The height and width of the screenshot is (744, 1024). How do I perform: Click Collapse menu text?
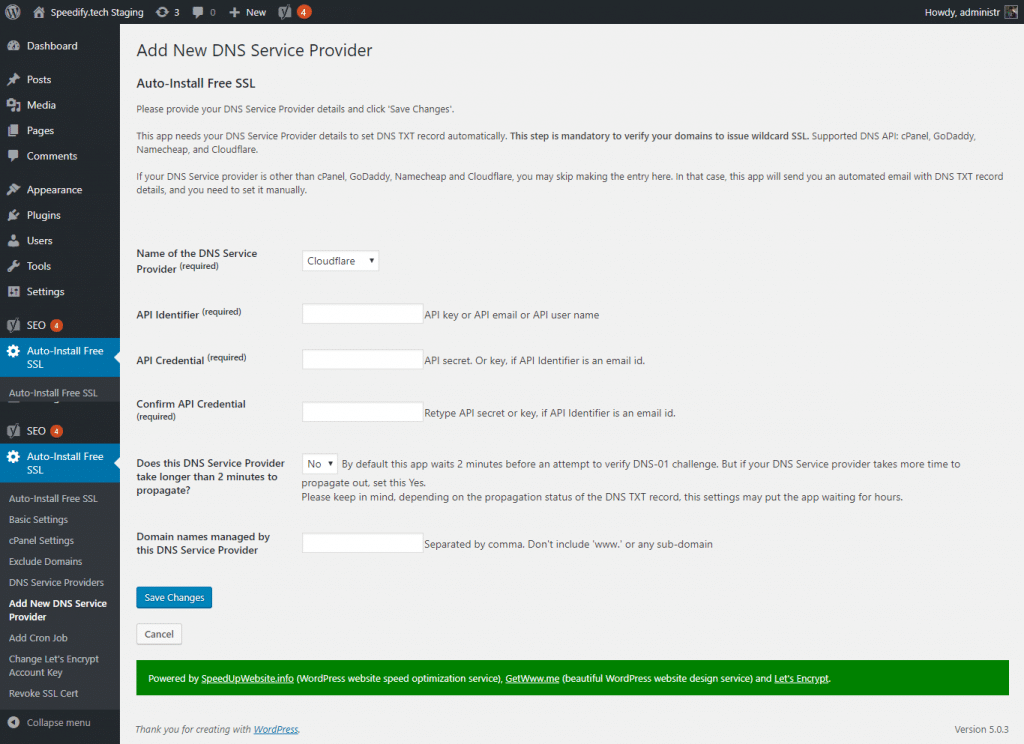(58, 722)
